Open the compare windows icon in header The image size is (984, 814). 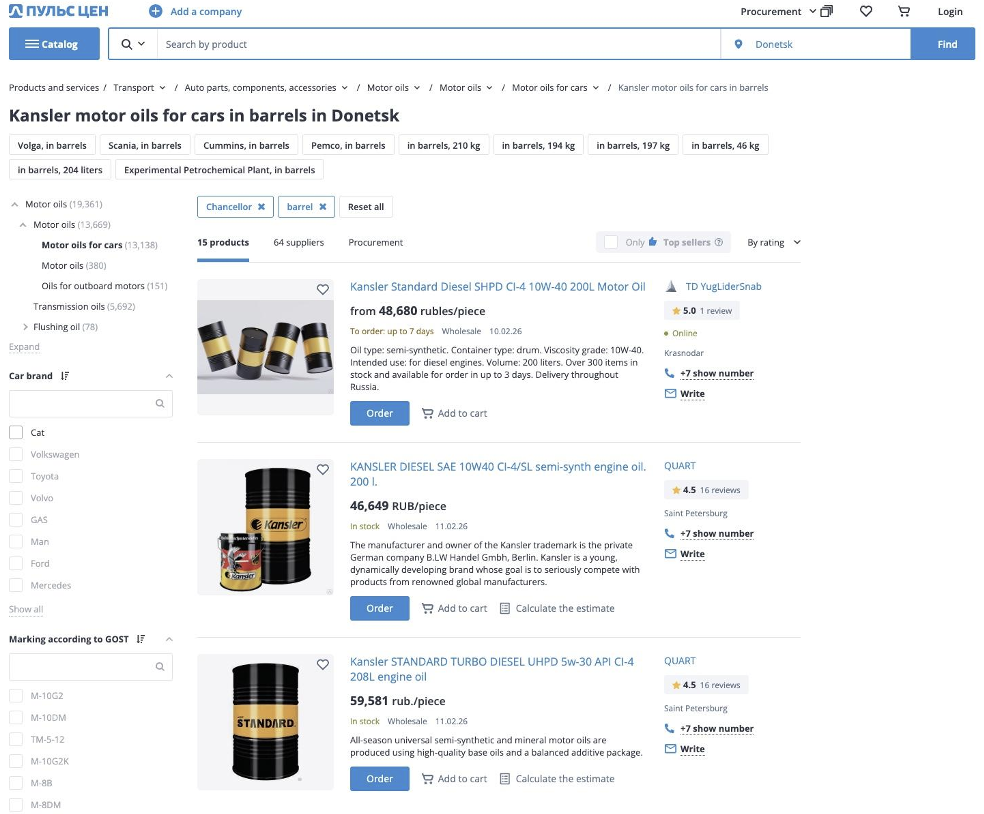click(x=827, y=11)
